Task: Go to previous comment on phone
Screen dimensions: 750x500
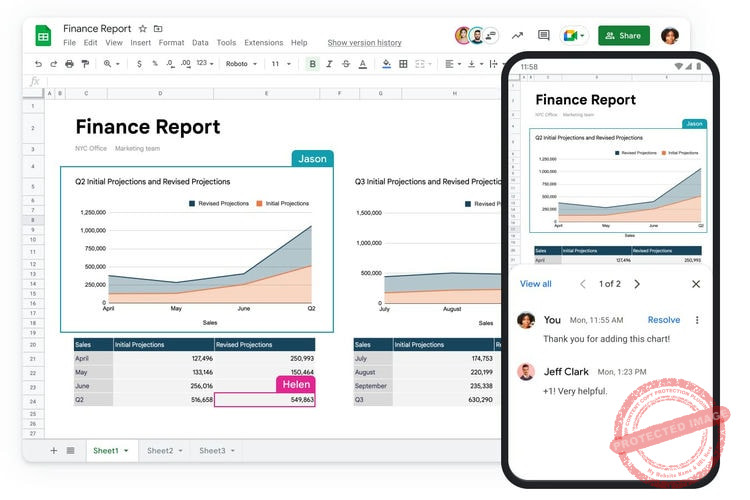Action: (x=583, y=284)
